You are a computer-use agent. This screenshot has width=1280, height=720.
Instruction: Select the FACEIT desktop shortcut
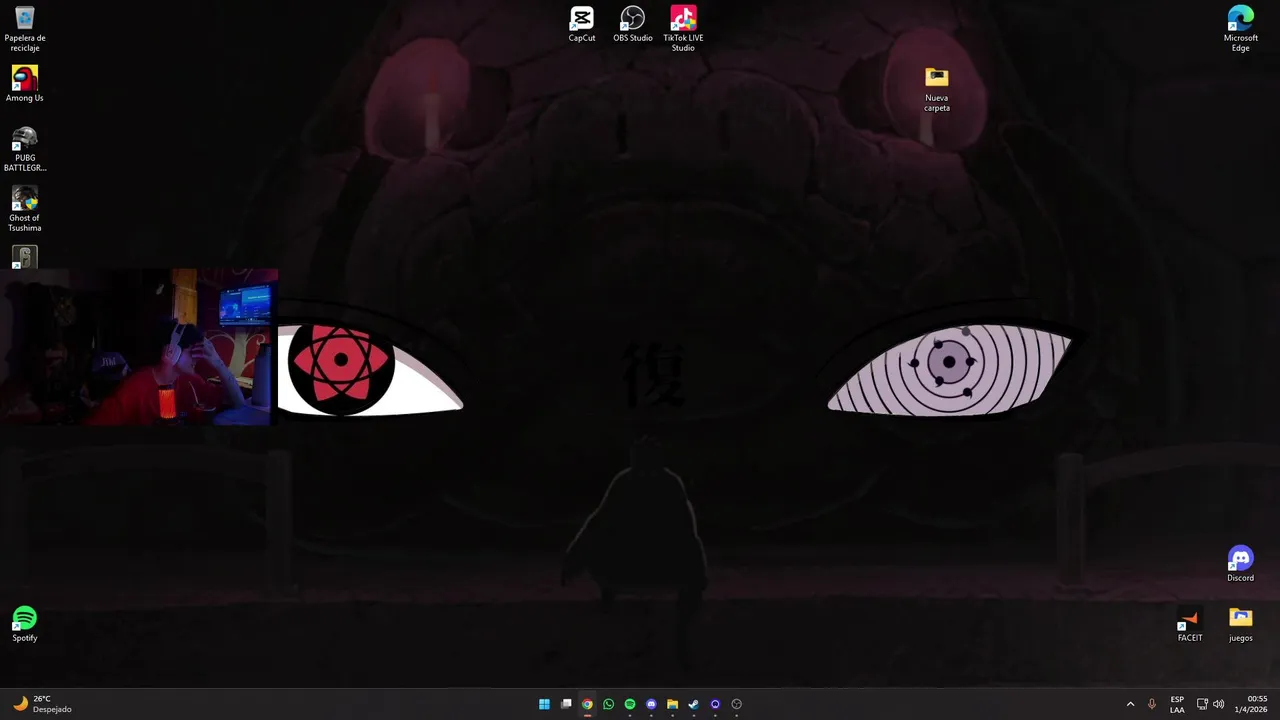1190,624
